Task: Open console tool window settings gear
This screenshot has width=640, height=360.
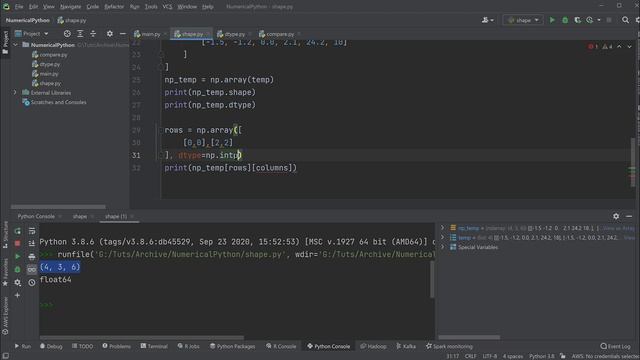Action: [x=616, y=216]
